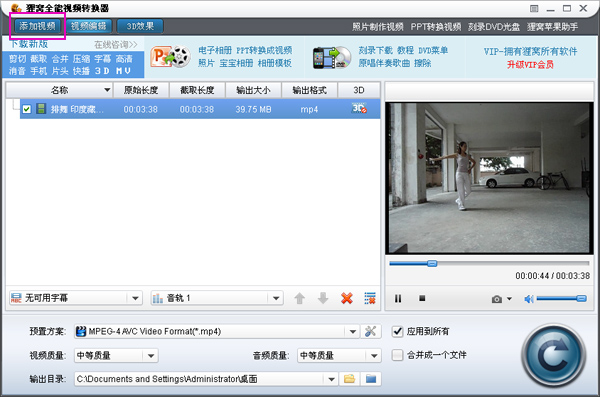The width and height of the screenshot is (600, 397).
Task: Open 狸窝苹果助手 menu item
Action: point(553,27)
